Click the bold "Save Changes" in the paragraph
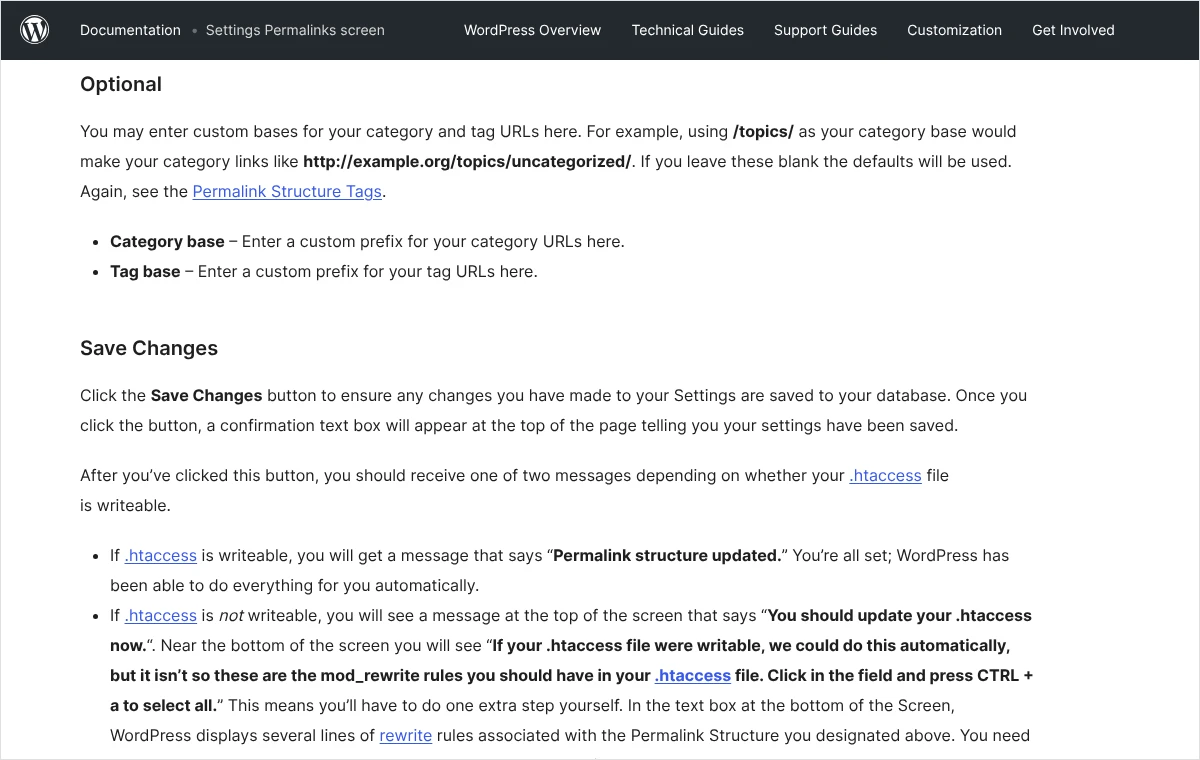 [x=206, y=395]
